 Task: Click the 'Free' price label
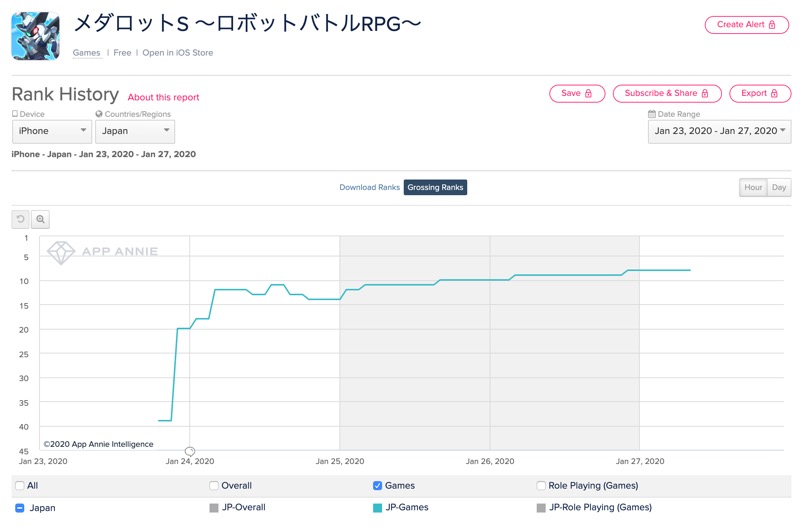point(122,53)
